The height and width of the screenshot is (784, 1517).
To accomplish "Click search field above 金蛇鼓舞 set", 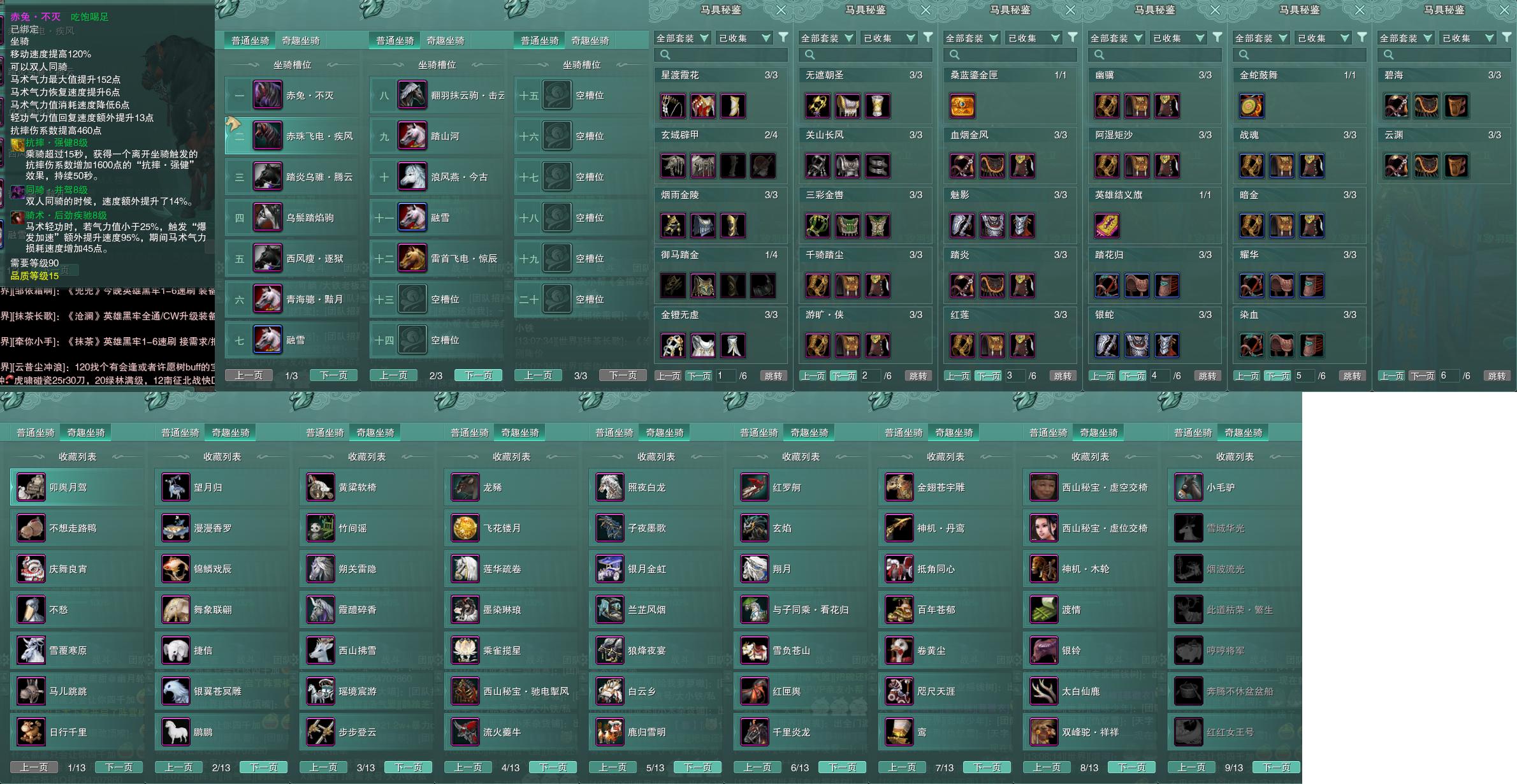I will 1300,55.
